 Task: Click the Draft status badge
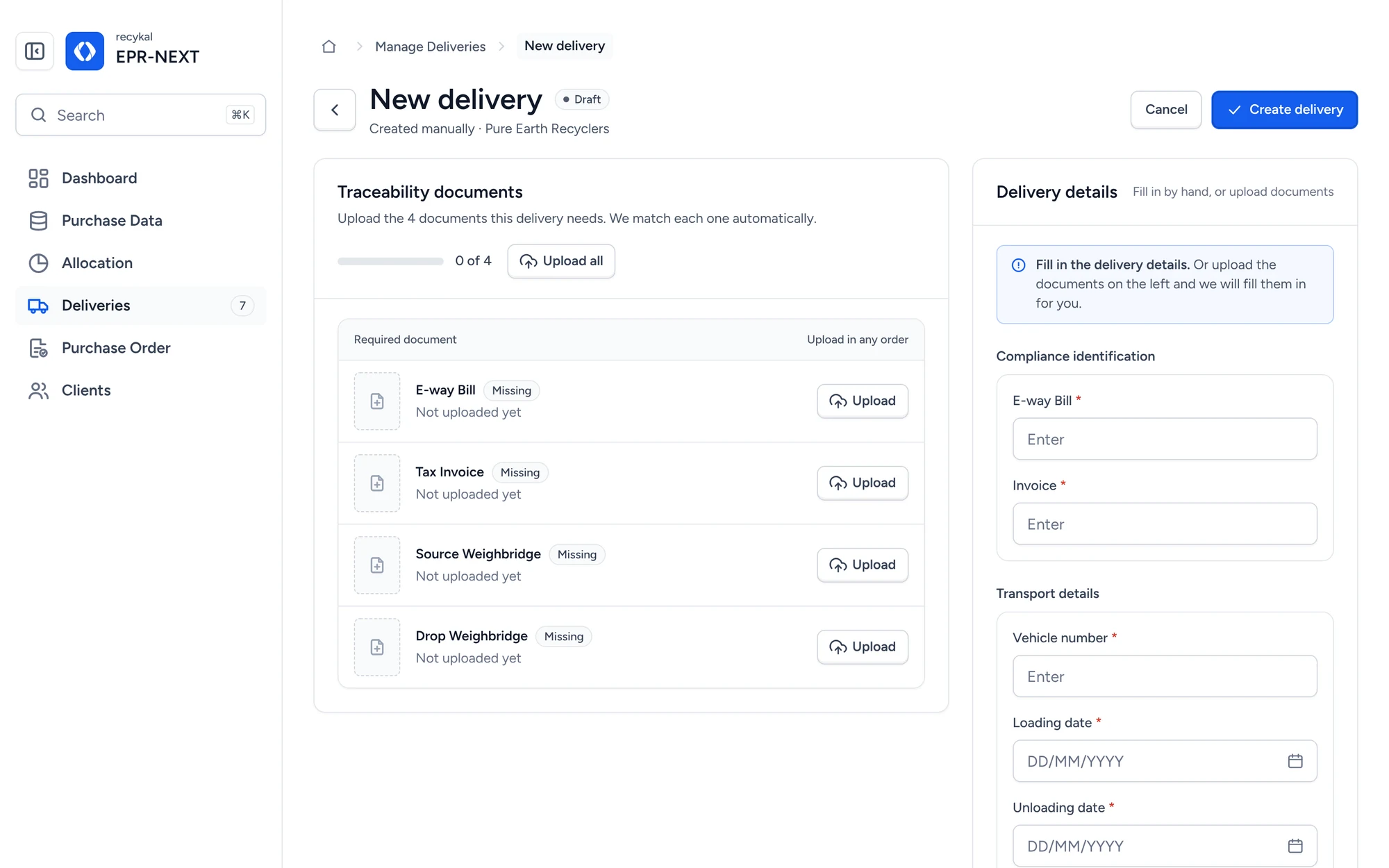tap(582, 100)
